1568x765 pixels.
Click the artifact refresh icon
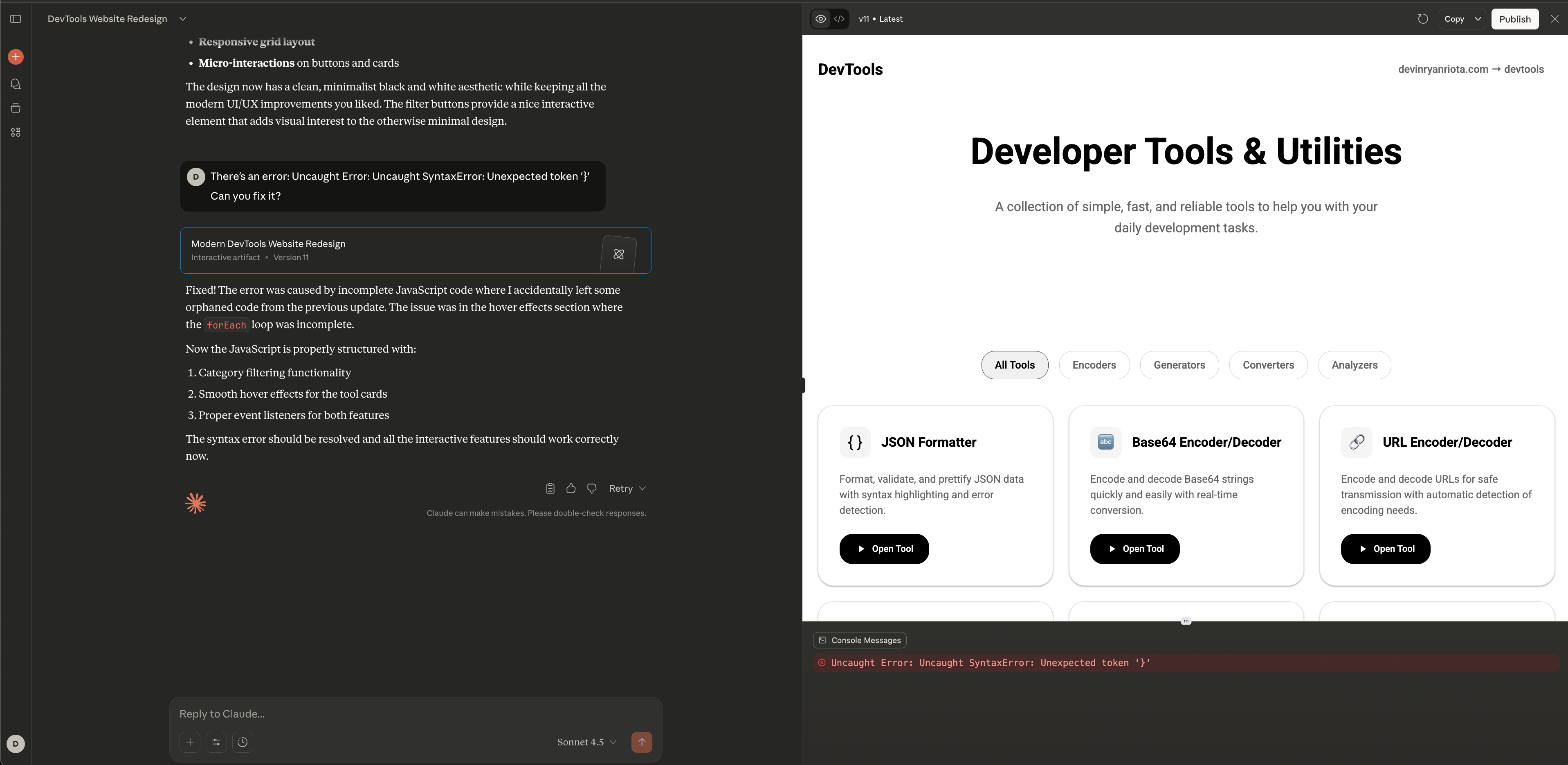(1422, 19)
